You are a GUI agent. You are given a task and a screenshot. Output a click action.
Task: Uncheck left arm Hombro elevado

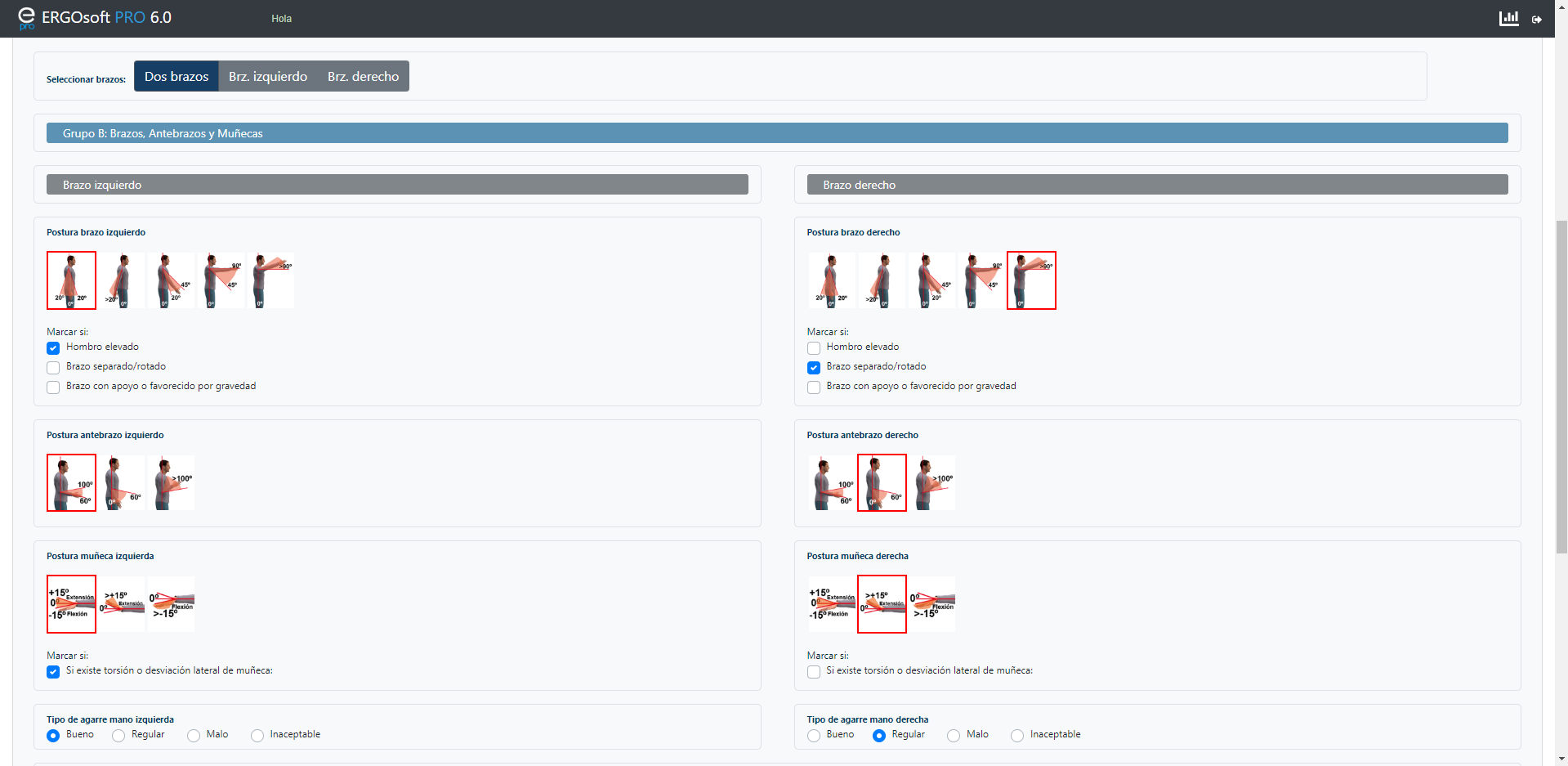pos(53,347)
